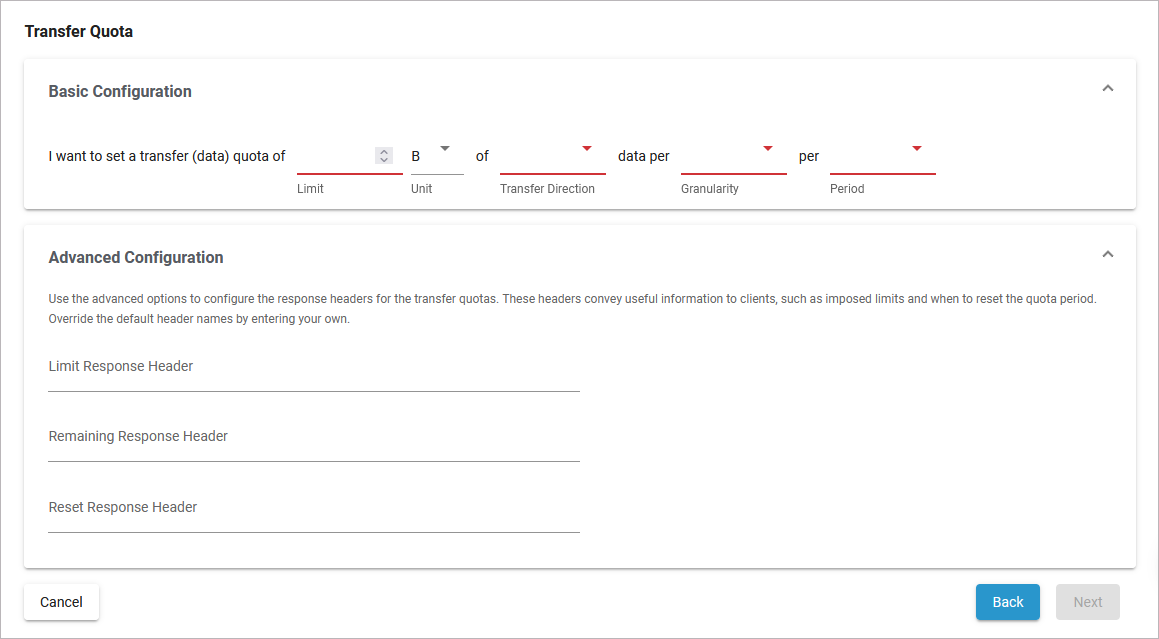Select the B unit value
The height and width of the screenshot is (639, 1159).
click(x=417, y=157)
